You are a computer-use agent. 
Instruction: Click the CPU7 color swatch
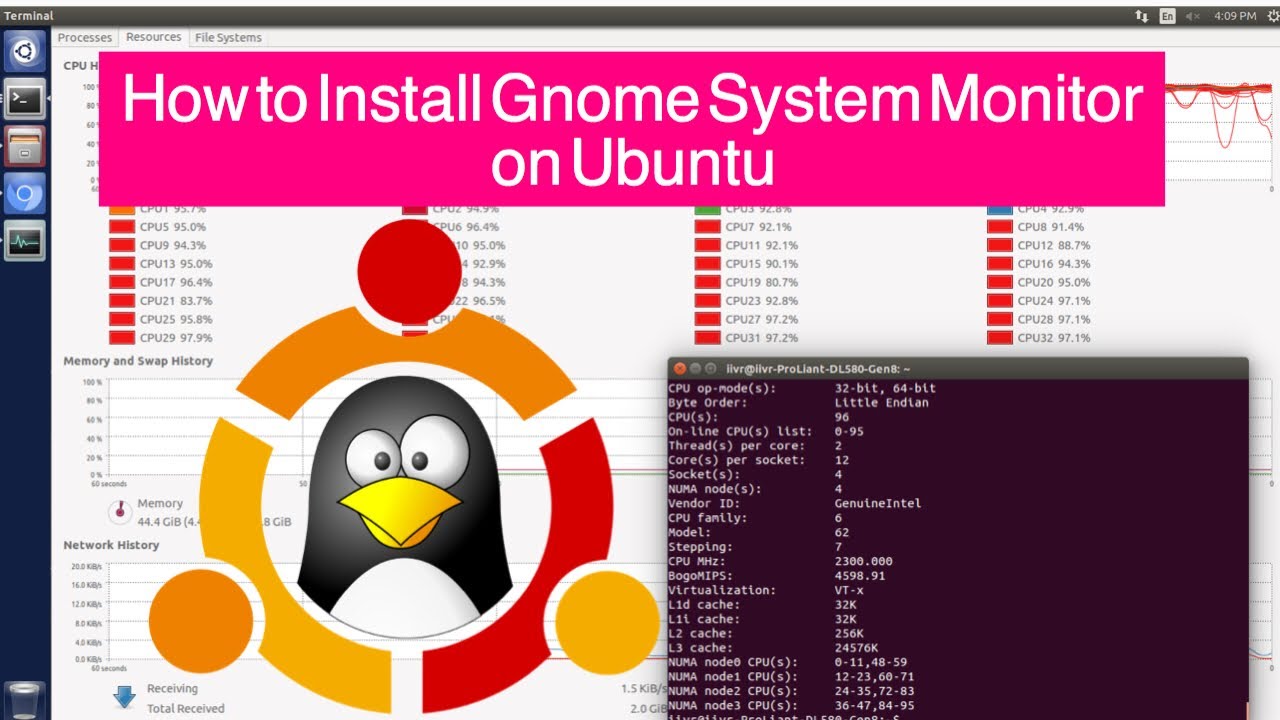coord(708,227)
